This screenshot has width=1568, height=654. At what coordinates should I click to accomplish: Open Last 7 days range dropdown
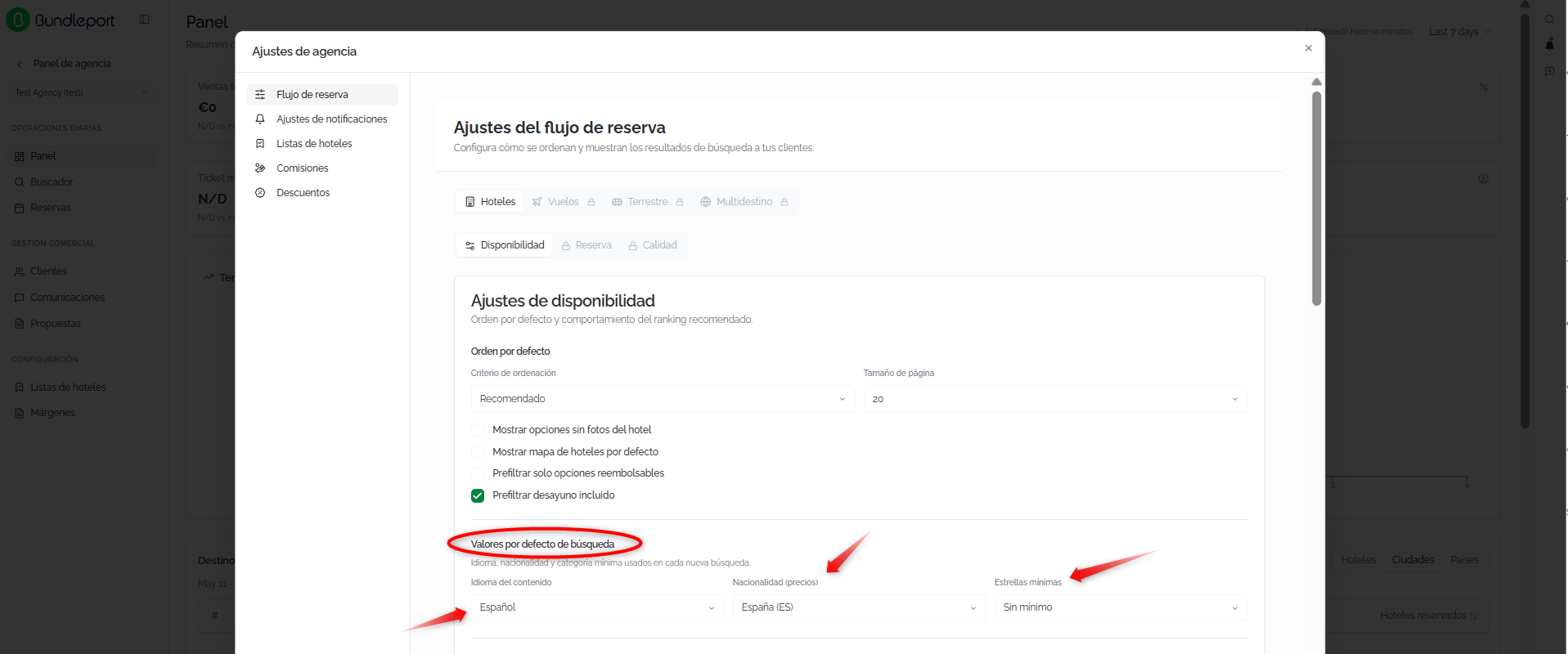click(x=1460, y=32)
